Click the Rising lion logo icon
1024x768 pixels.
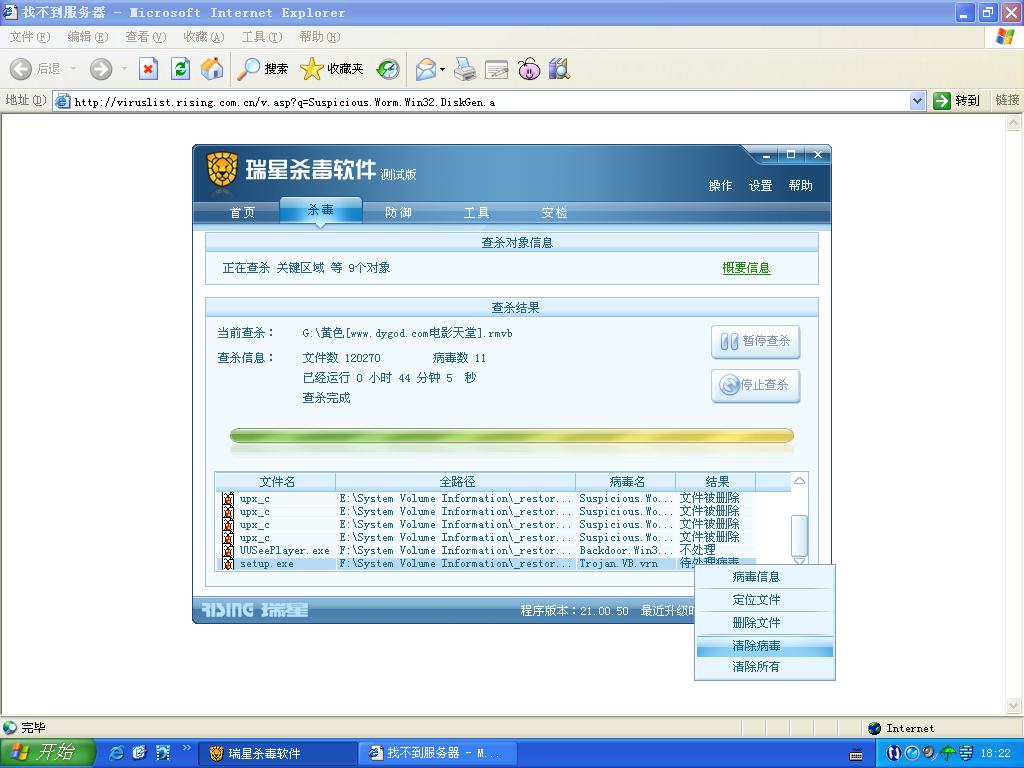221,170
